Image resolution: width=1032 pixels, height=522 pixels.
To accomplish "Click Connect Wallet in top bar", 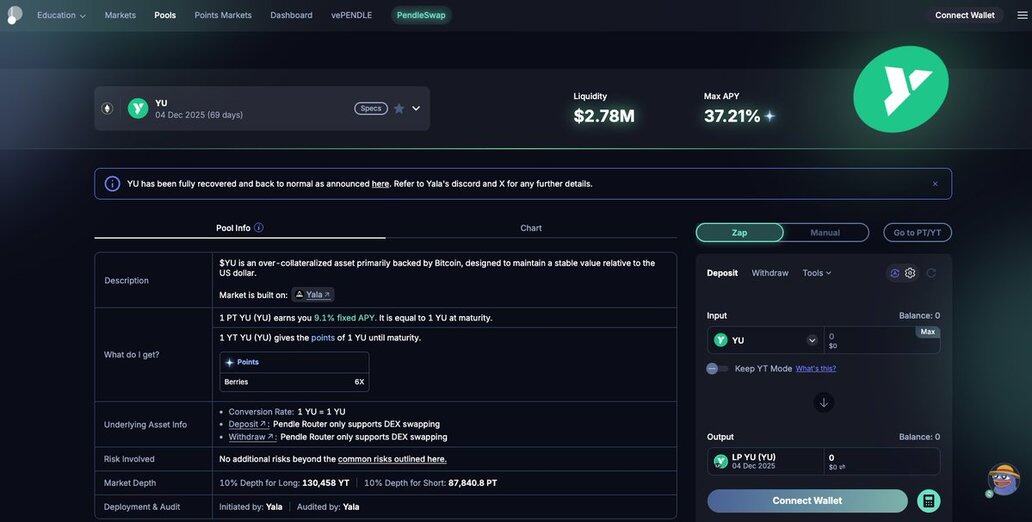I will 965,15.
